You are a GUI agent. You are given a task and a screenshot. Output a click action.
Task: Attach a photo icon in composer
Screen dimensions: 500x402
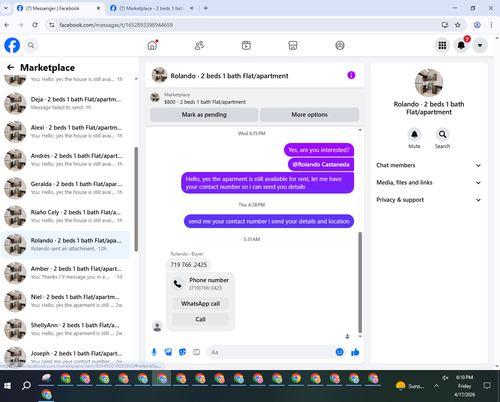coord(168,352)
